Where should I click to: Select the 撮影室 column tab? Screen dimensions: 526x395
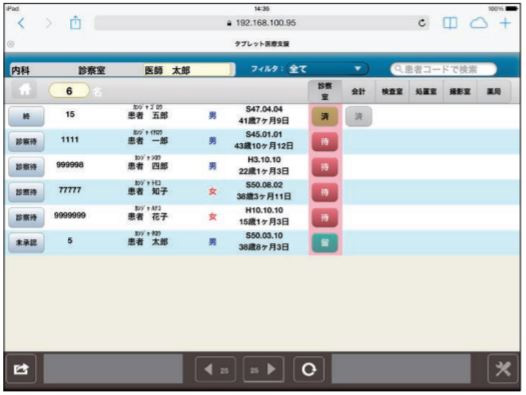tap(460, 91)
